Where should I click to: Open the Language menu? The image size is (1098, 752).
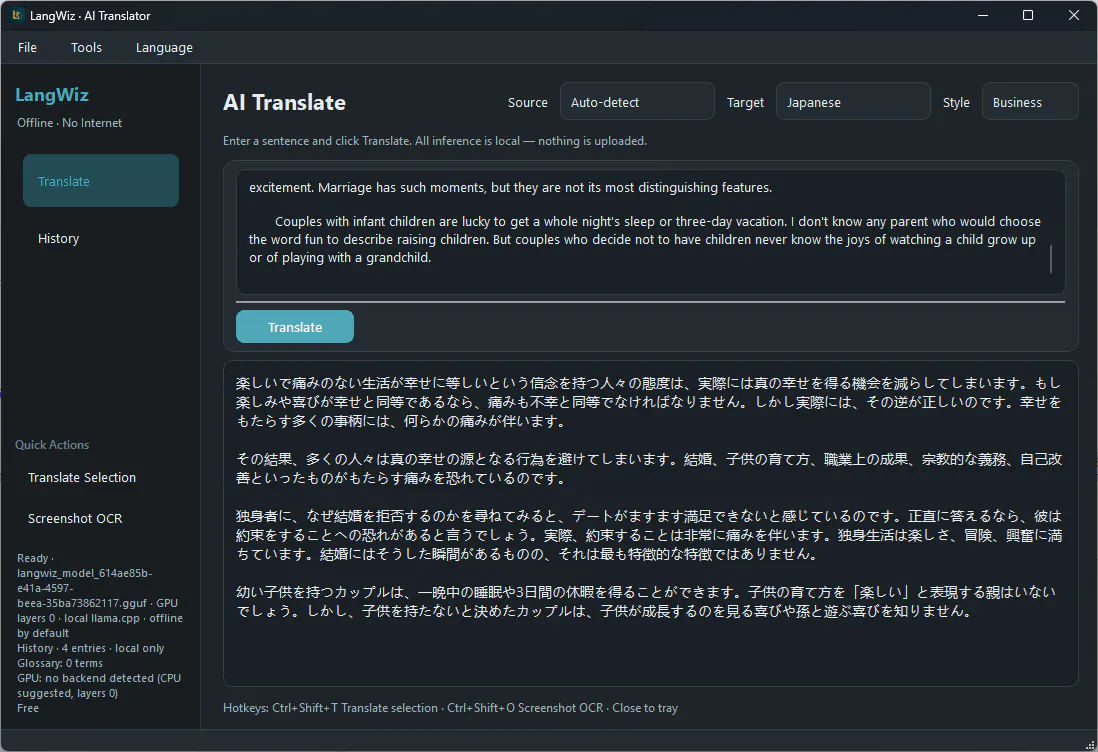coord(164,48)
